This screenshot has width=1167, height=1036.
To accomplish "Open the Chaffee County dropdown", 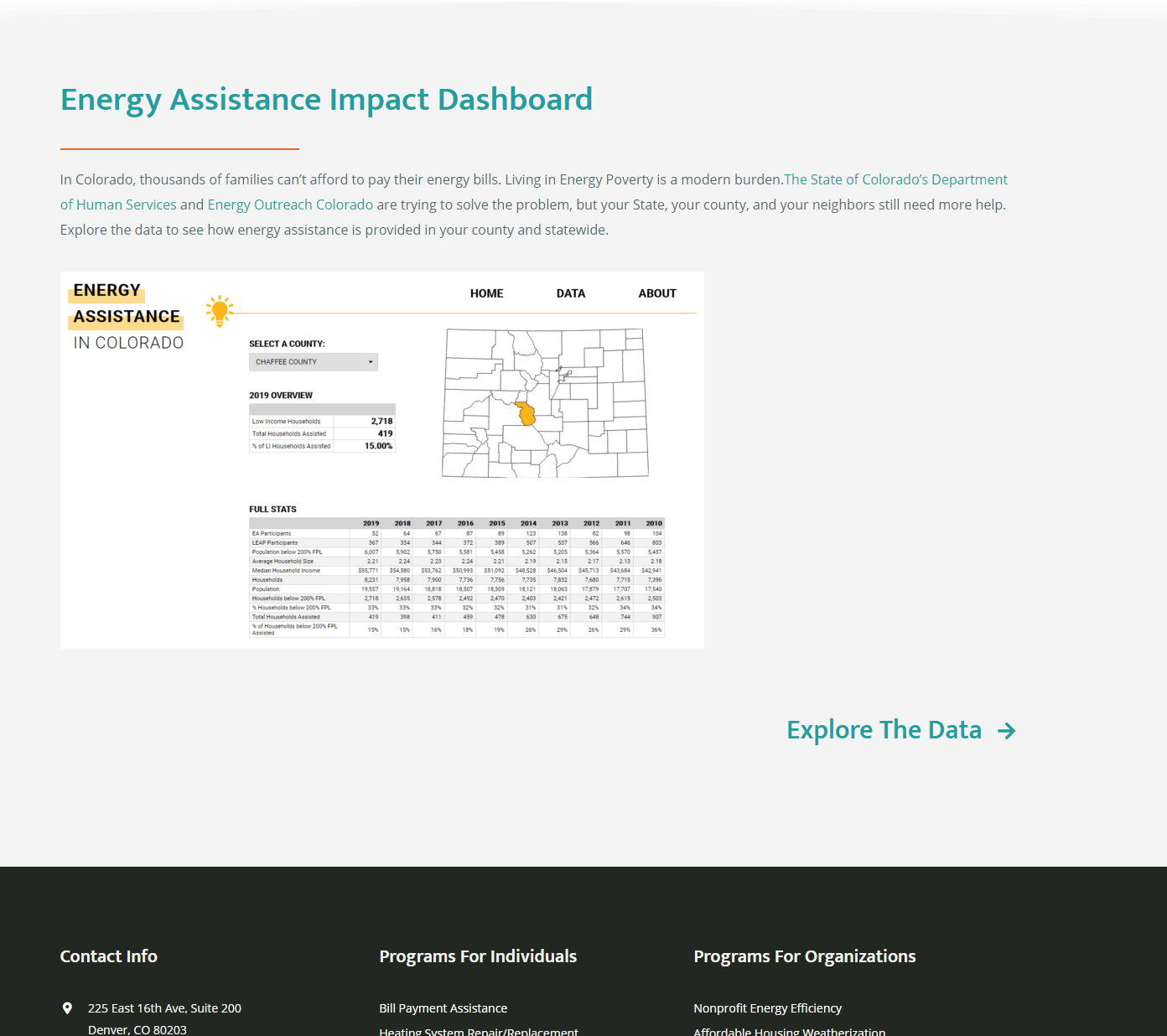I will [x=313, y=362].
